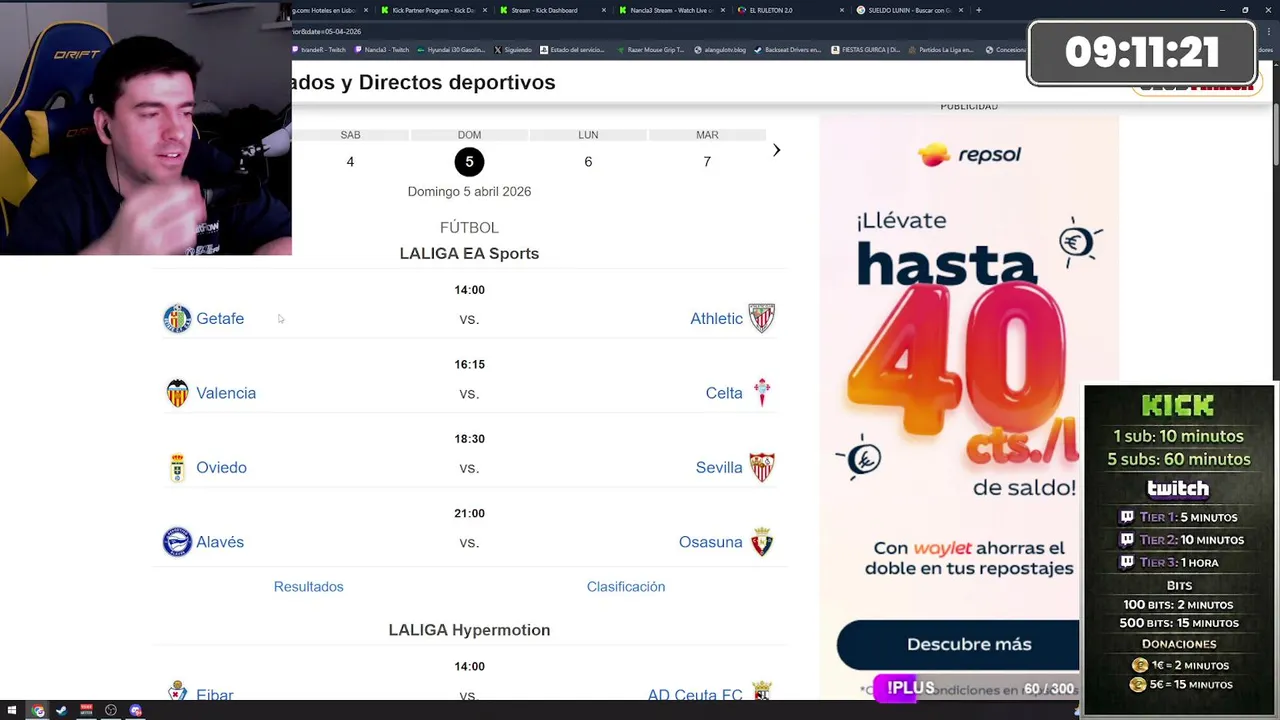Open Getafe team link
1280x720 pixels.
coord(220,318)
